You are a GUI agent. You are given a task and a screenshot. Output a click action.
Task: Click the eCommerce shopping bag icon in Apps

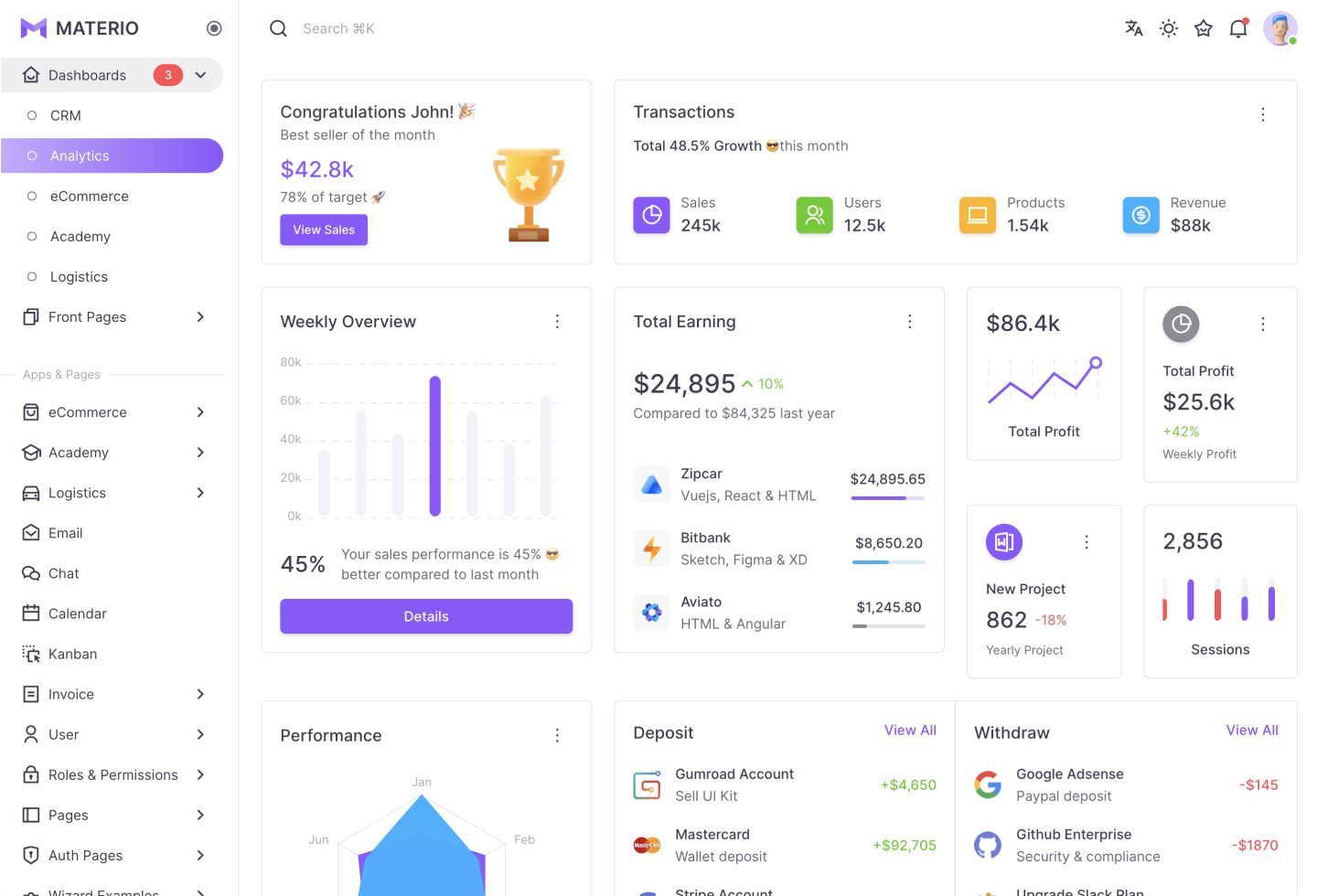click(x=31, y=412)
